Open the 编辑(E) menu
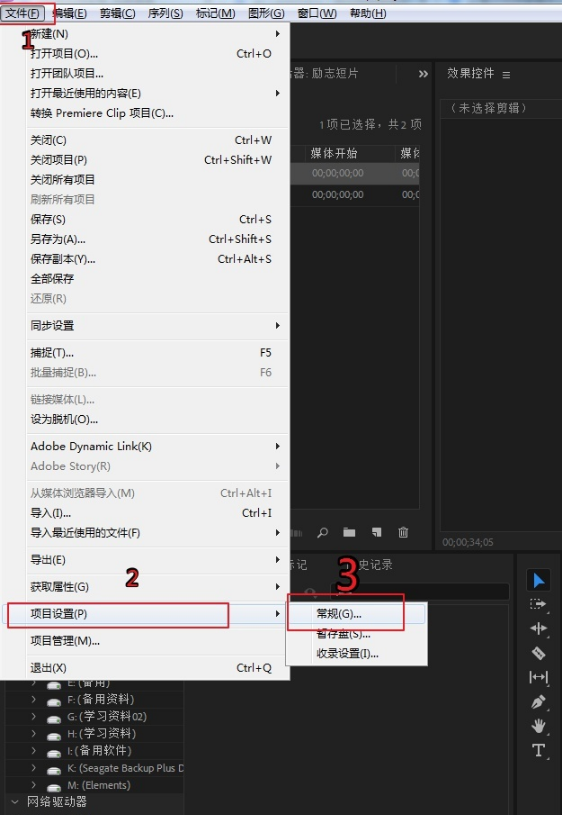Image resolution: width=565 pixels, height=815 pixels. pos(70,13)
